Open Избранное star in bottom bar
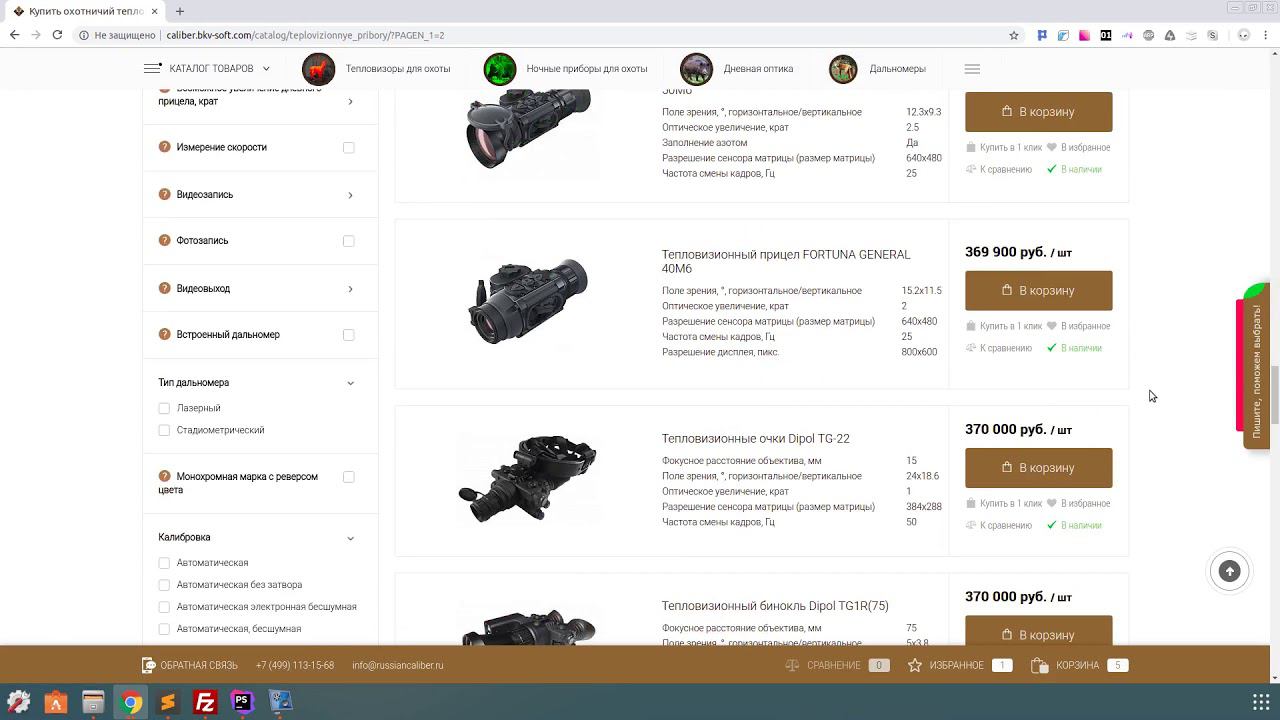Image resolution: width=1280 pixels, height=720 pixels. (915, 665)
